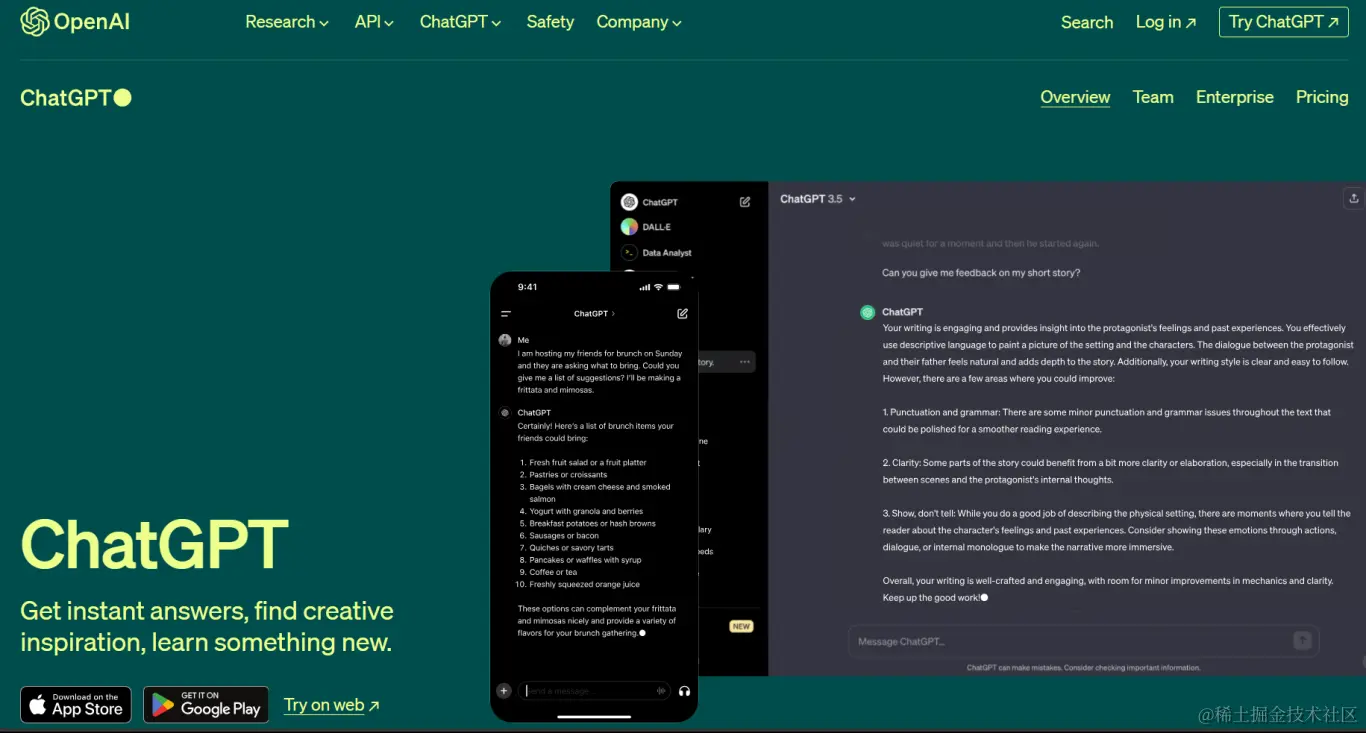Click the Log in link

coord(1166,22)
